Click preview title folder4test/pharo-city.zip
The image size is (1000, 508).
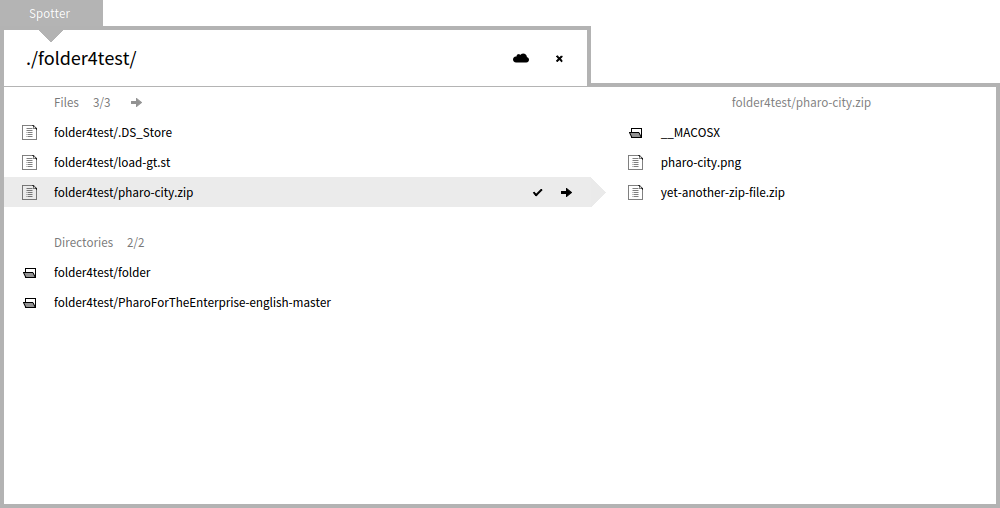801,103
